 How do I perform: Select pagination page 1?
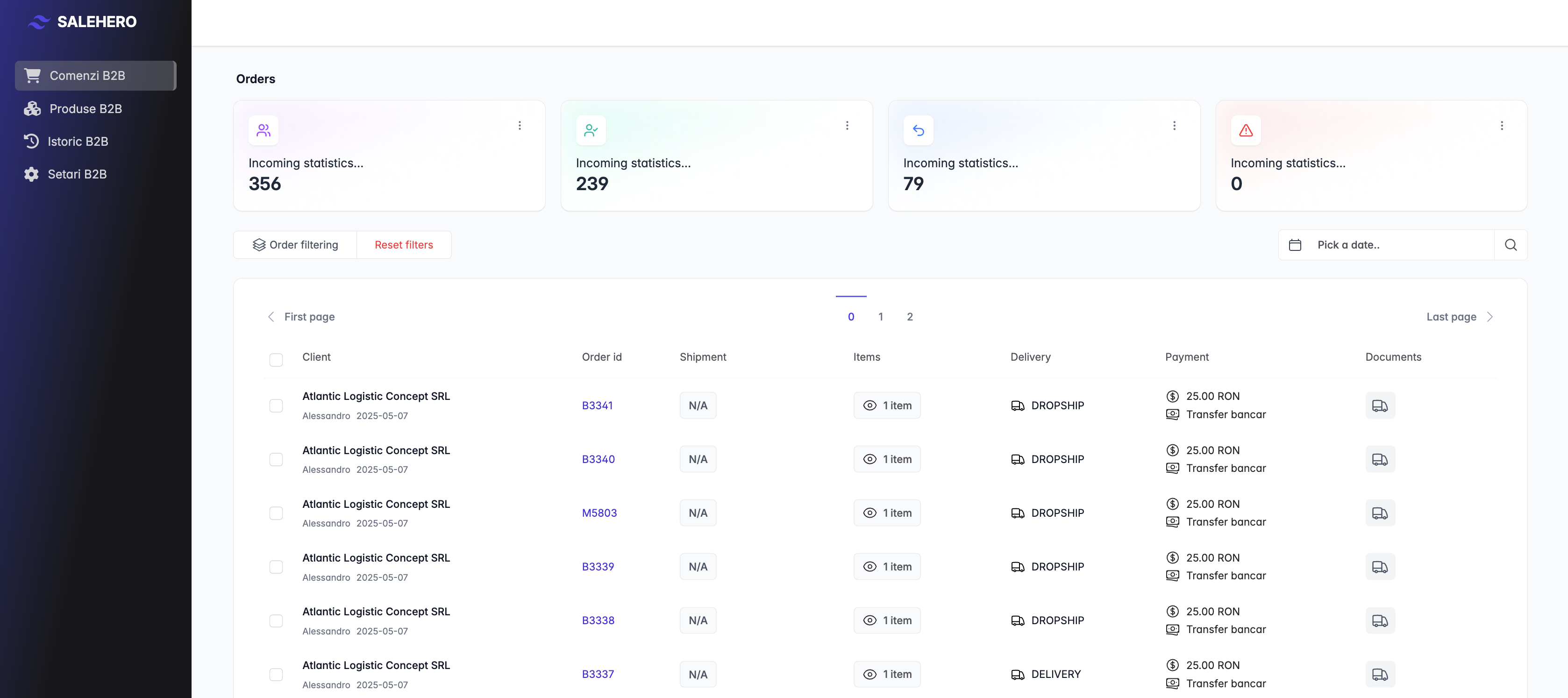pos(880,316)
